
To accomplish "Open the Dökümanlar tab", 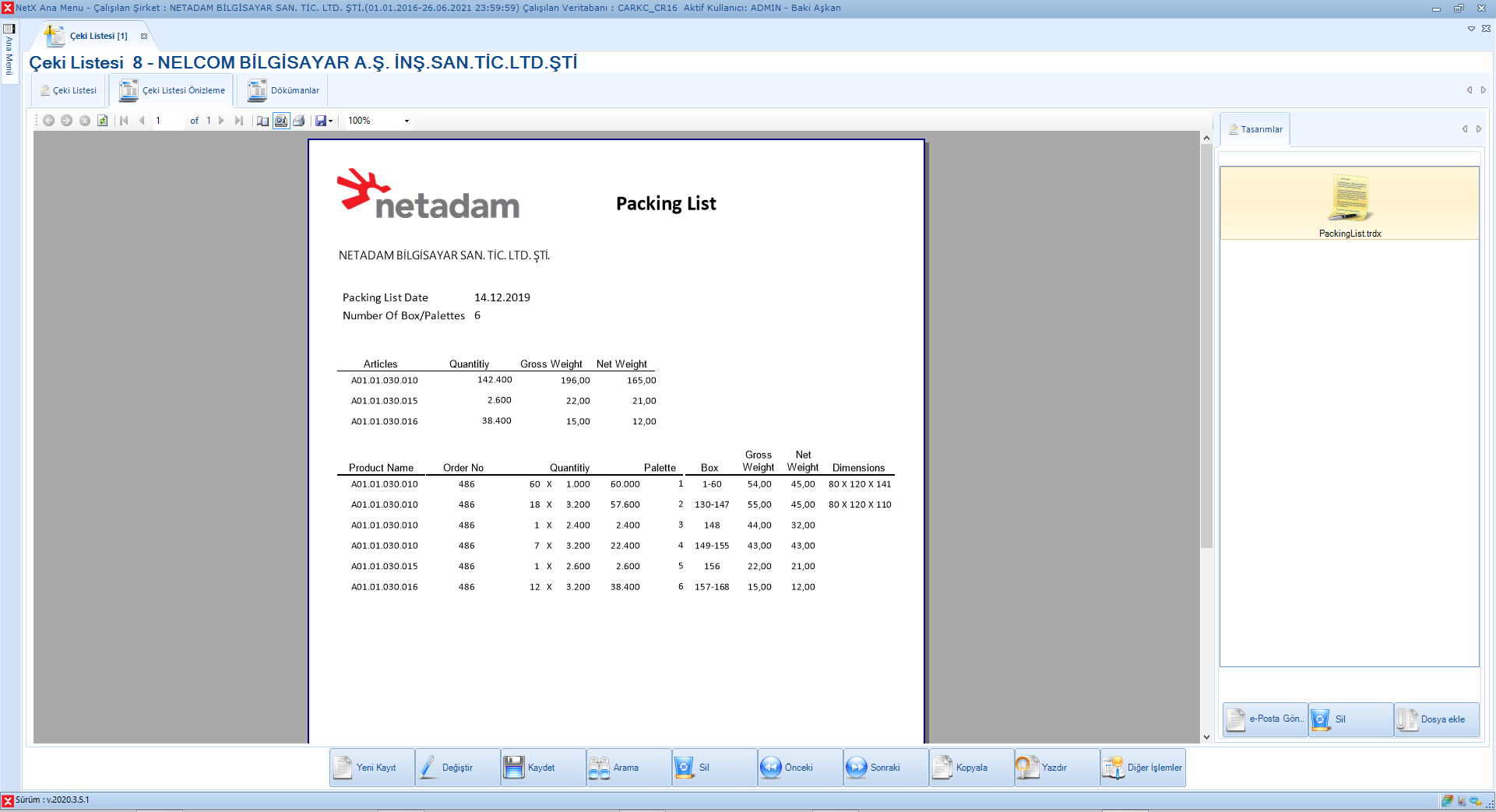I will point(284,90).
